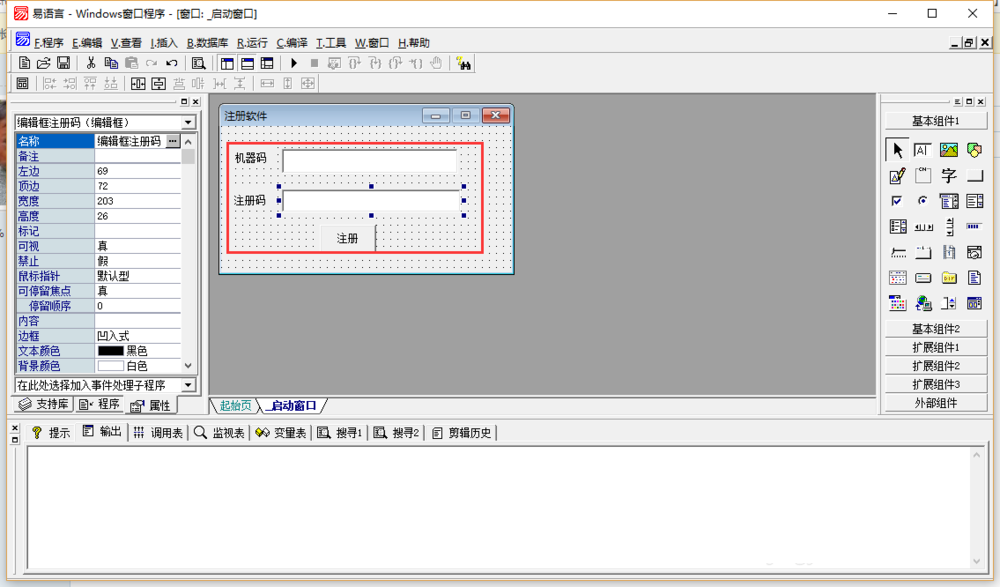Viewport: 1000px width, 587px height.
Task: Toggle the 可停留焦点 property value
Action: pos(137,291)
